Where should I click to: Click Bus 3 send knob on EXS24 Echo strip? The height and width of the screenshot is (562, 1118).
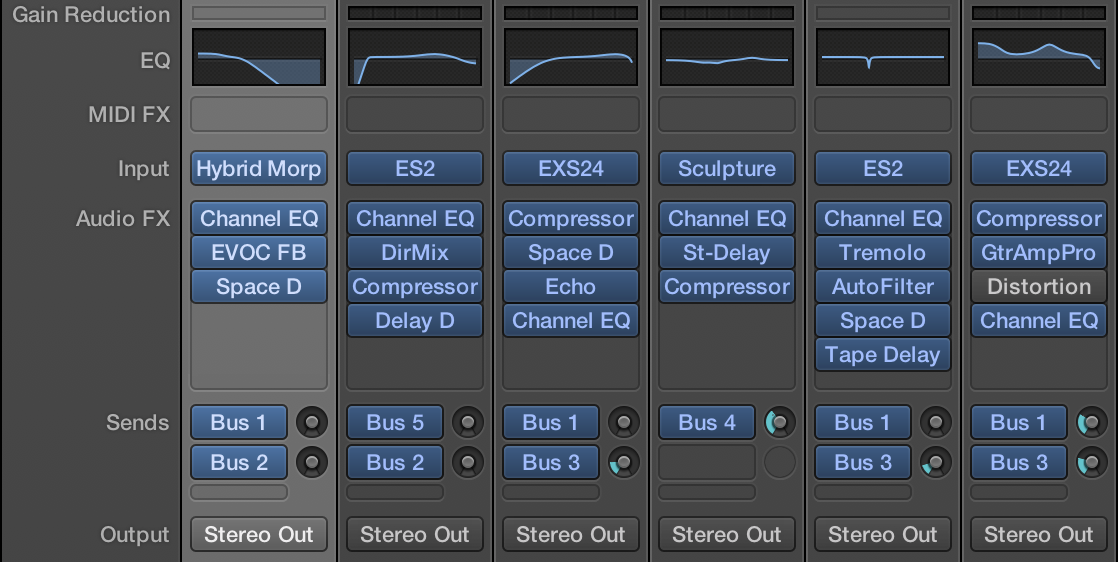pyautogui.click(x=624, y=462)
